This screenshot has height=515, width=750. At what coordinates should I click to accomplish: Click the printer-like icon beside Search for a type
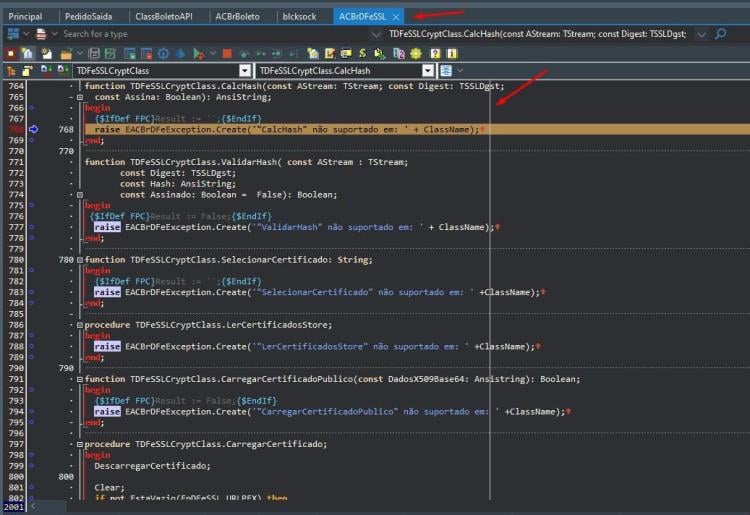(x=41, y=34)
